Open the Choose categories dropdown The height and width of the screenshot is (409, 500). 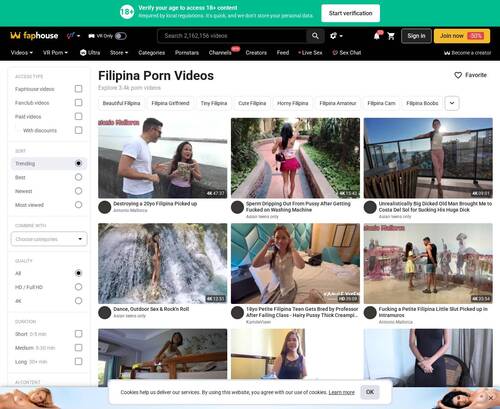coord(49,239)
